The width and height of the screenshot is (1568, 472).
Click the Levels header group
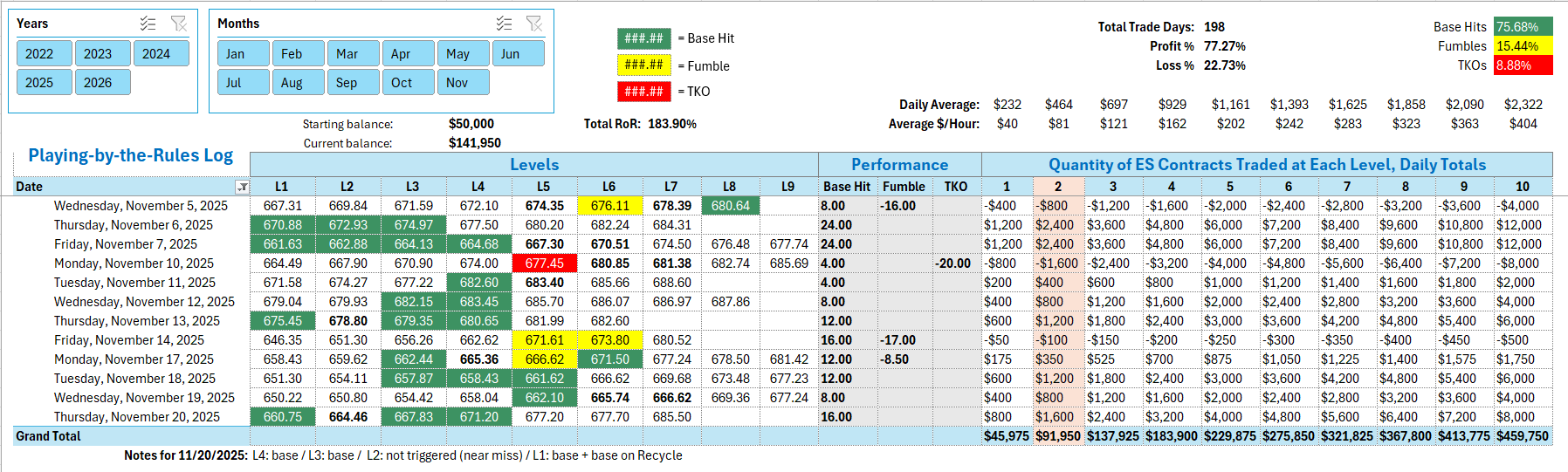533,164
